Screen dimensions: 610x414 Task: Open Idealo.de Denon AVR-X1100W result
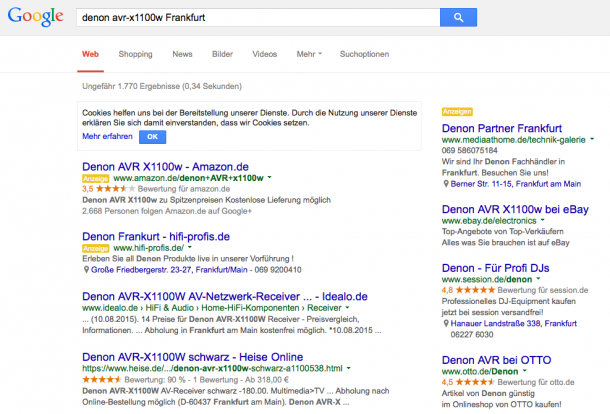[225, 296]
